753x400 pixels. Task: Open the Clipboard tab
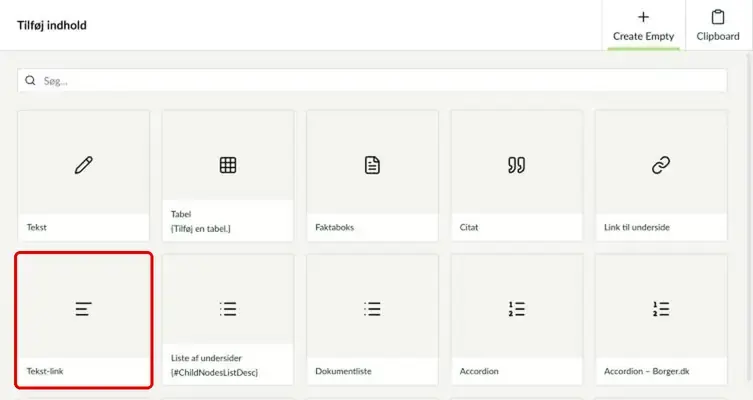click(718, 25)
